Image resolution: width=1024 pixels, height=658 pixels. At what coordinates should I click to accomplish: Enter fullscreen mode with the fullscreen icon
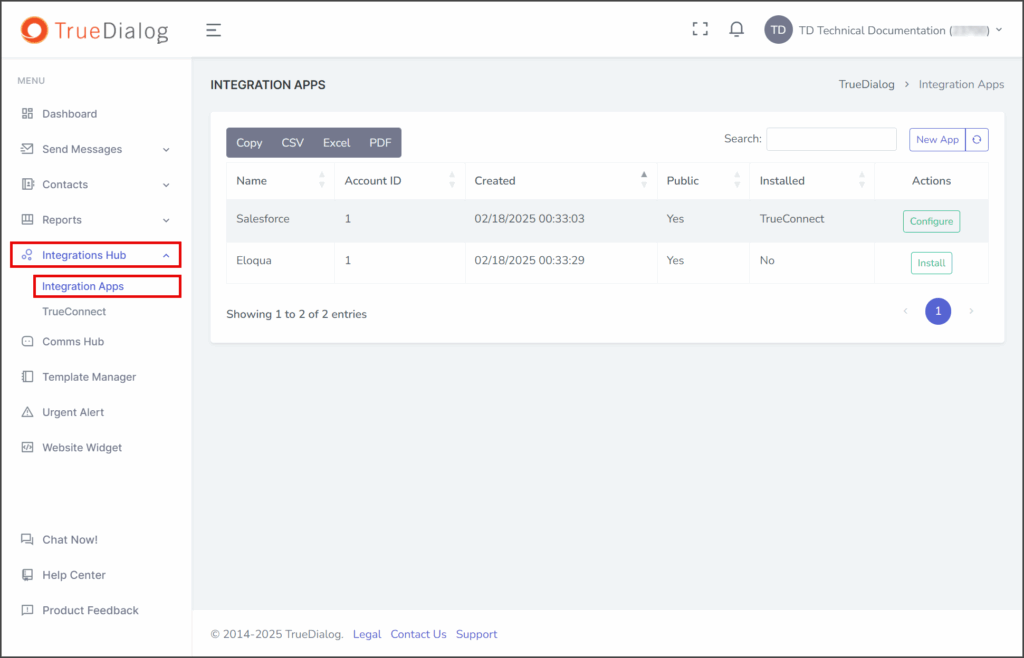tap(700, 29)
